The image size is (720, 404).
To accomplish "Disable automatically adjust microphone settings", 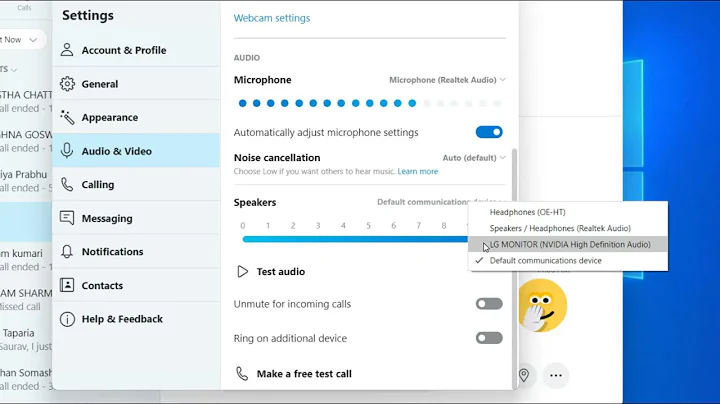I will [489, 132].
